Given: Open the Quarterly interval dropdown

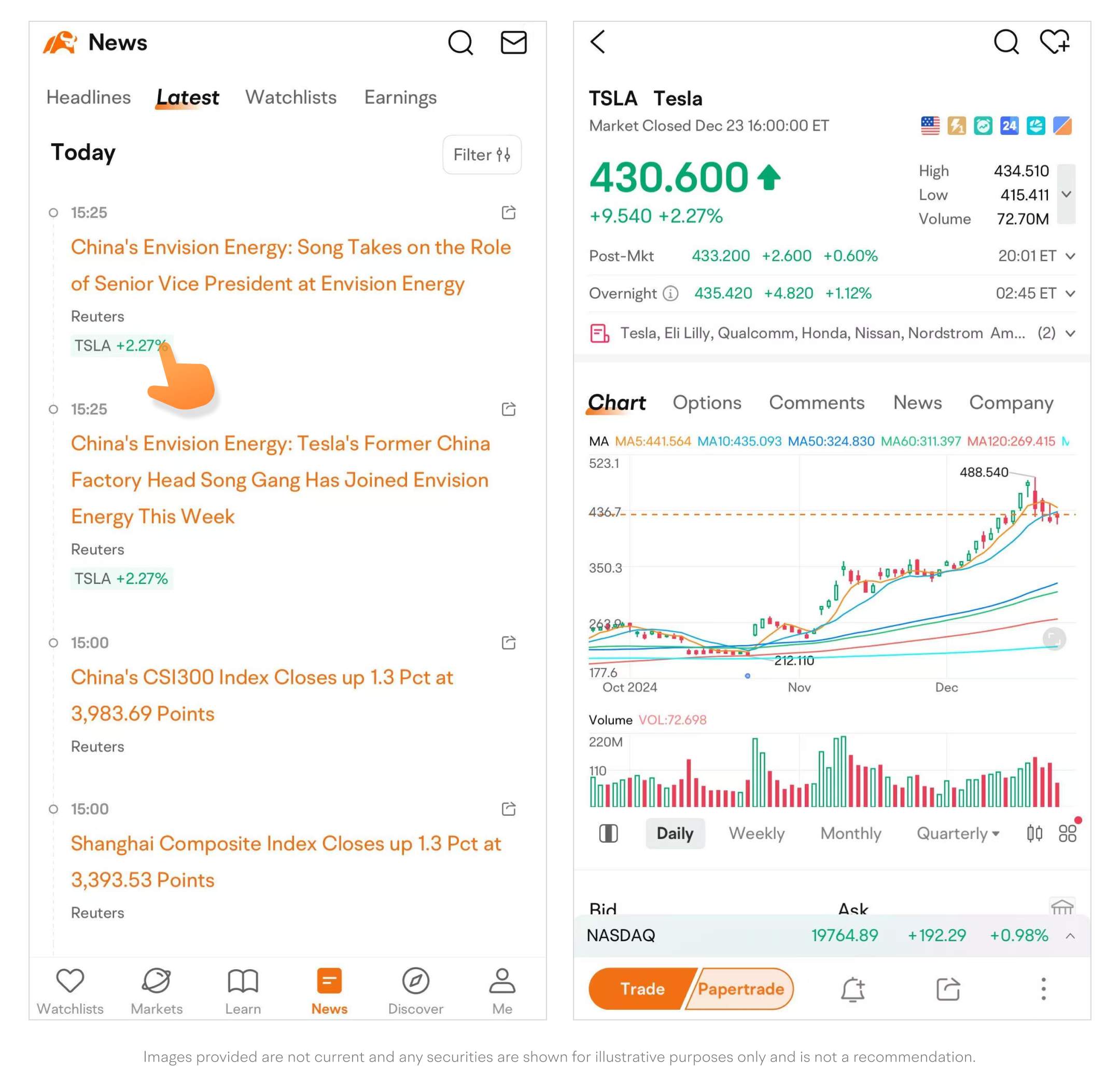Looking at the screenshot, I should point(958,833).
